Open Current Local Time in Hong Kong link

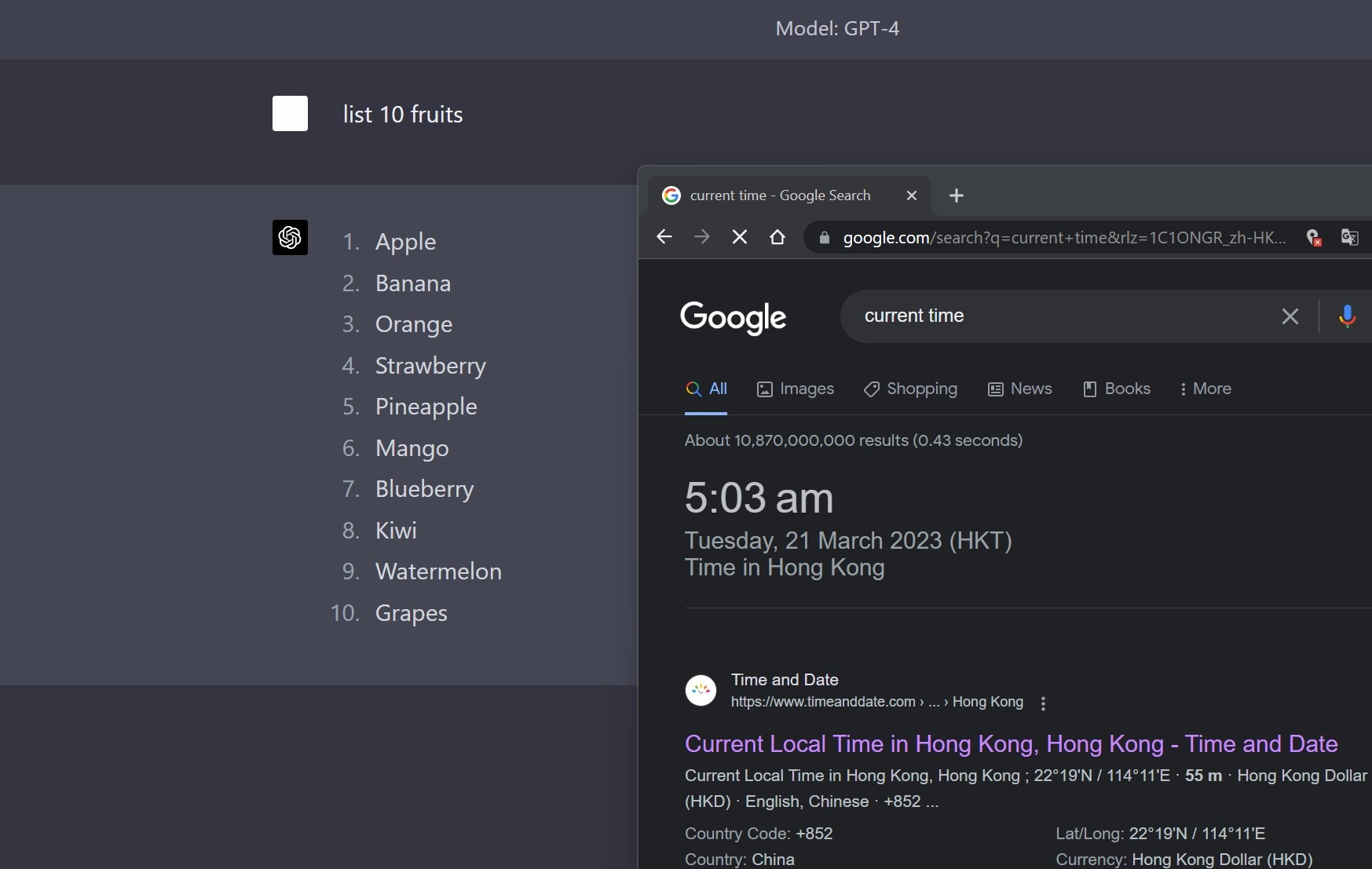point(1012,743)
